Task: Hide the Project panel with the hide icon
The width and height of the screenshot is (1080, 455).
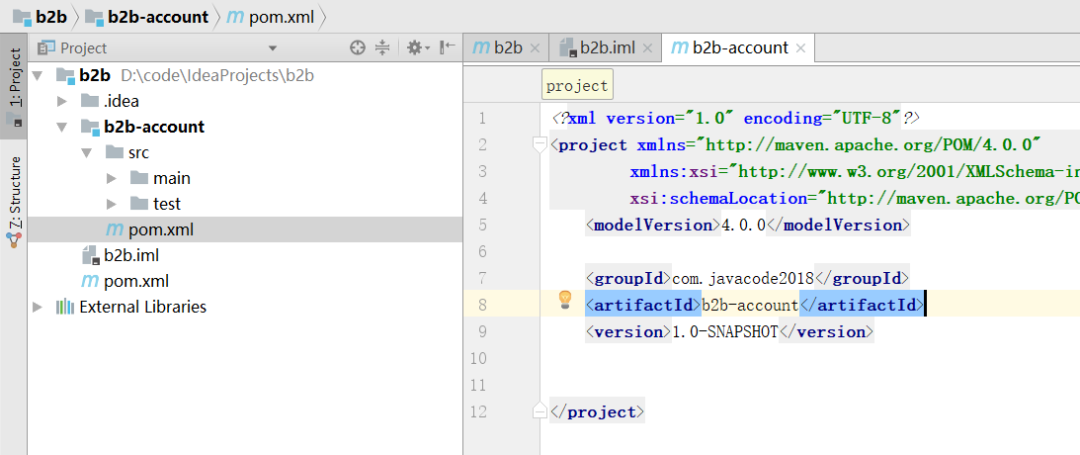Action: click(447, 48)
